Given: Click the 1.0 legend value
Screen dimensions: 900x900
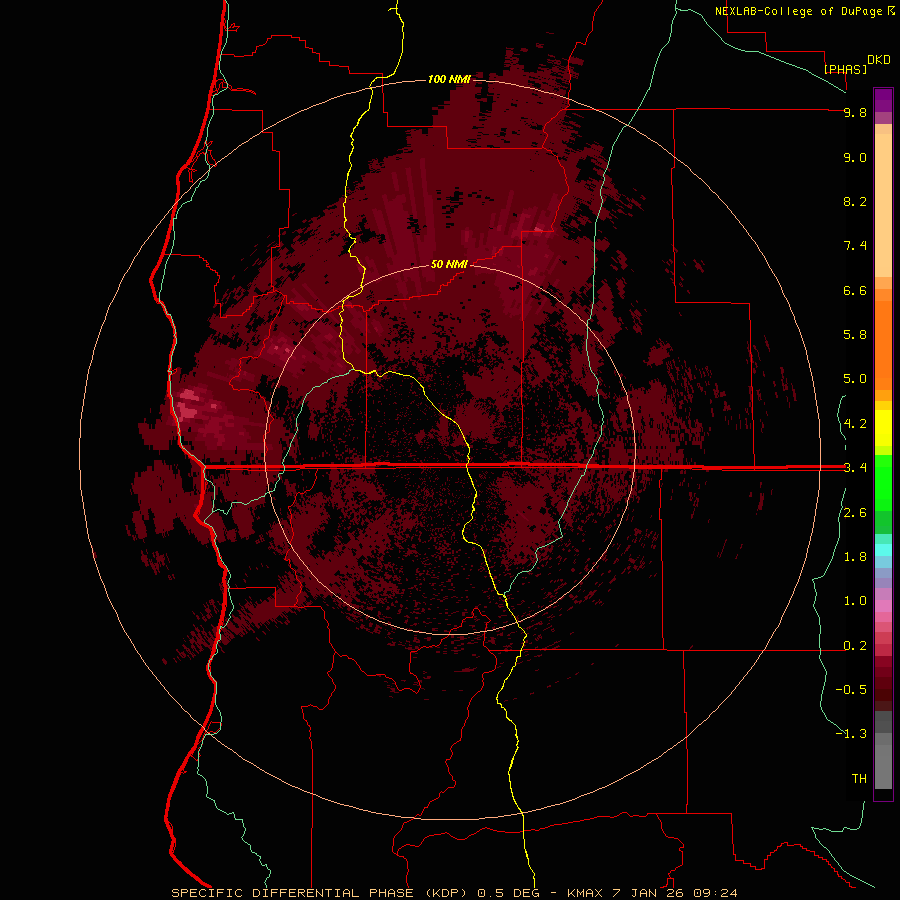Looking at the screenshot, I should coord(855,601).
